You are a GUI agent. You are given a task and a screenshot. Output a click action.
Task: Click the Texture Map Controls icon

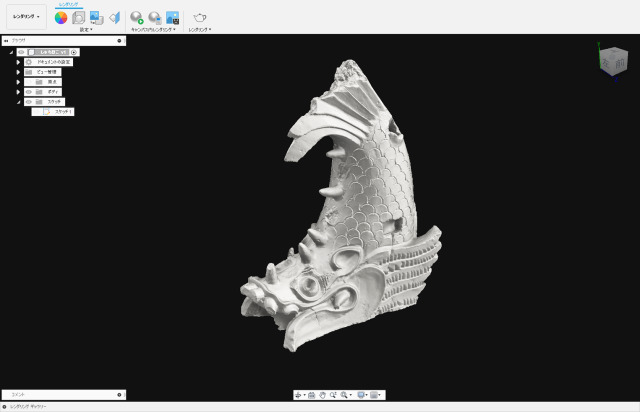pyautogui.click(x=113, y=17)
